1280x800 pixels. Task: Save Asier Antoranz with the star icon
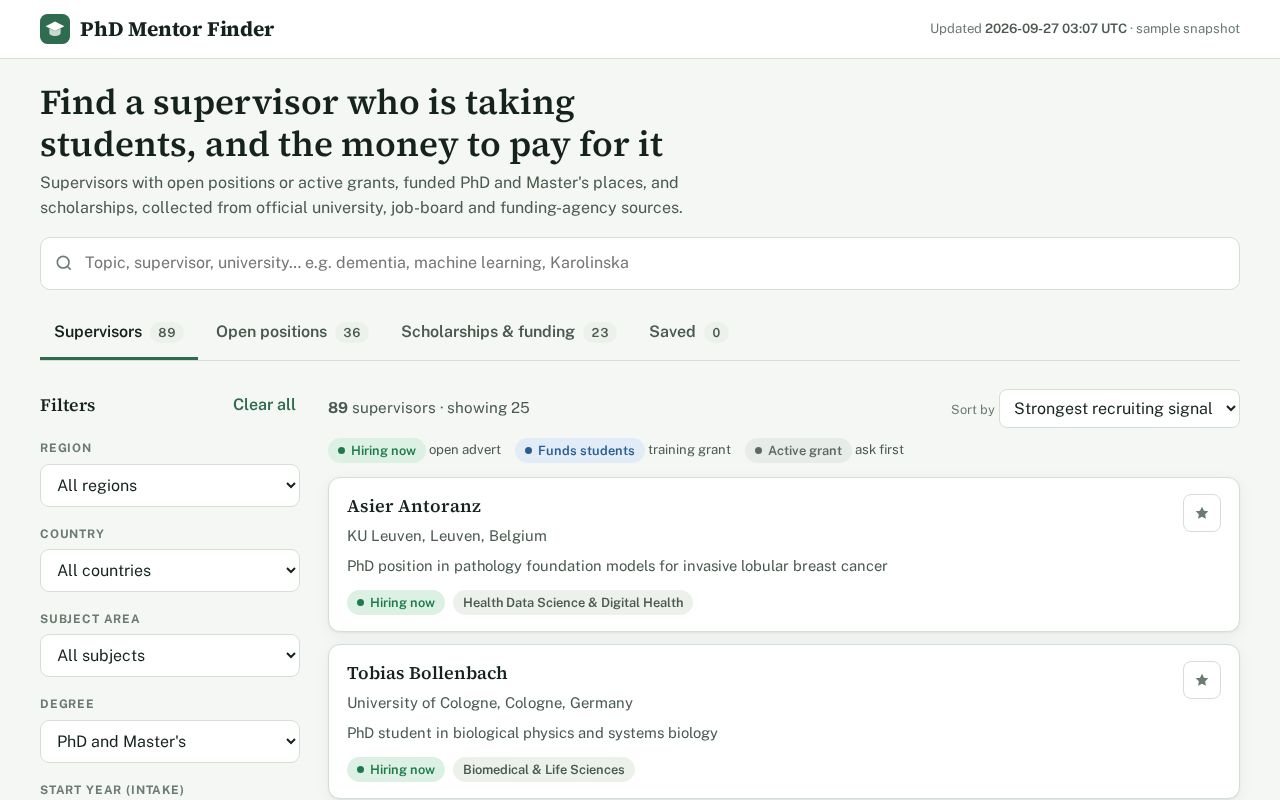point(1202,513)
